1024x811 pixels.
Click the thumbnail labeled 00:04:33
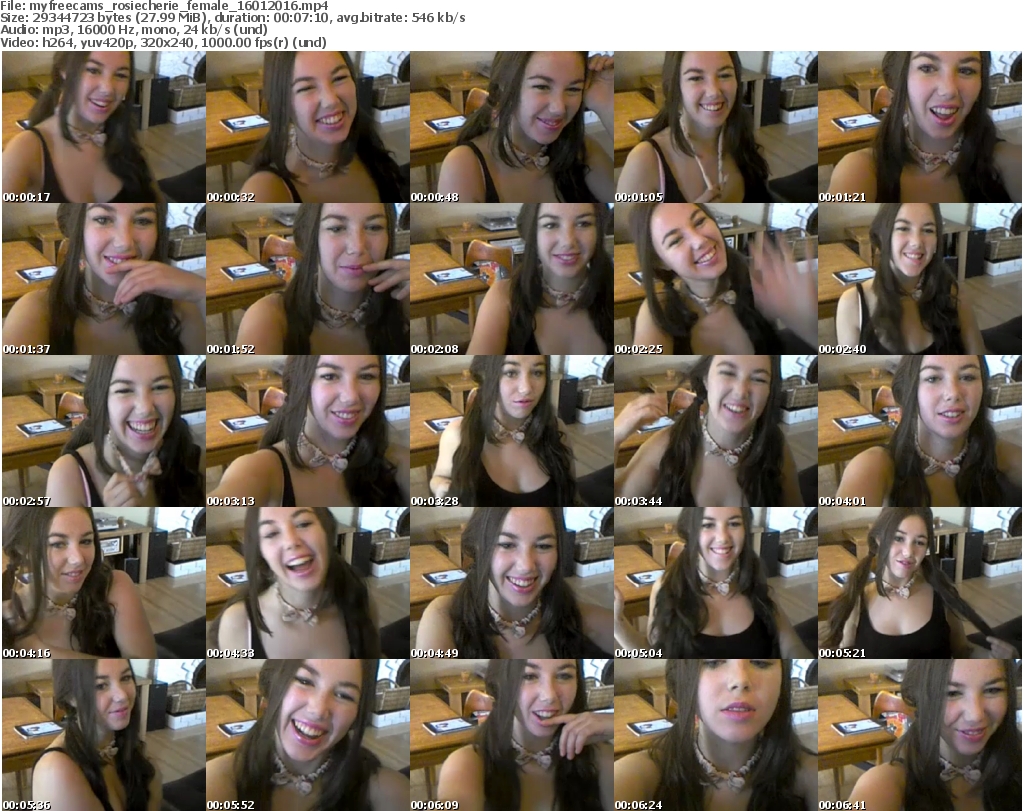click(x=308, y=583)
